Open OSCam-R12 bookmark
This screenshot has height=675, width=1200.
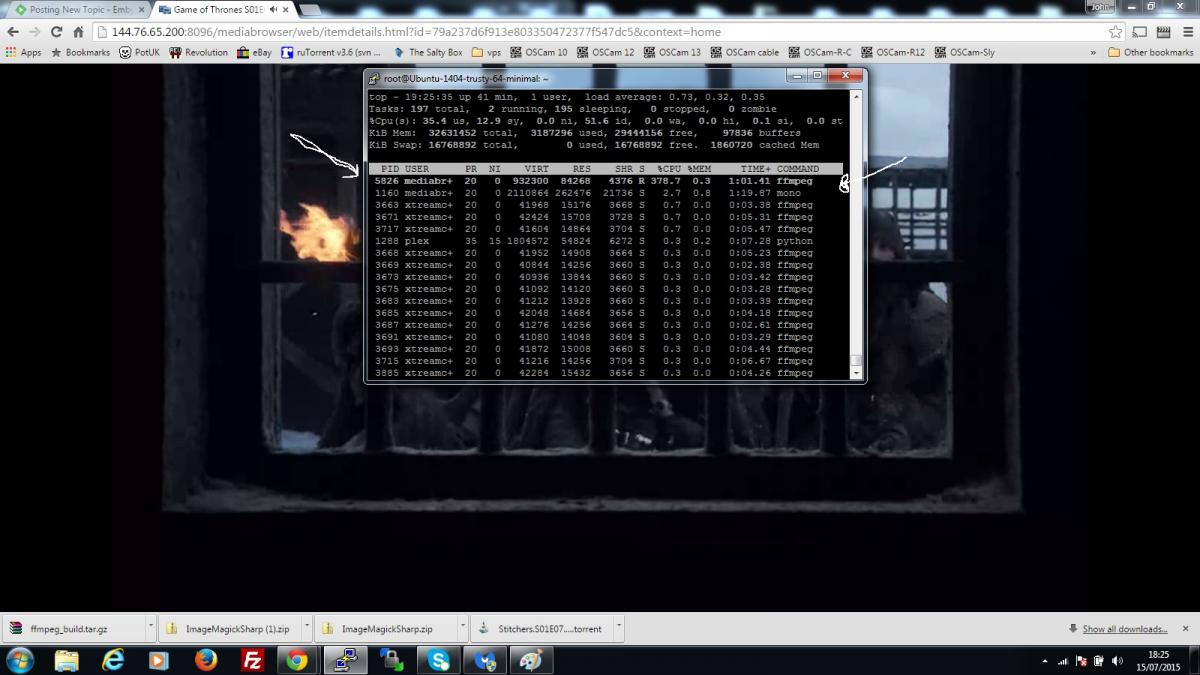pyautogui.click(x=894, y=52)
